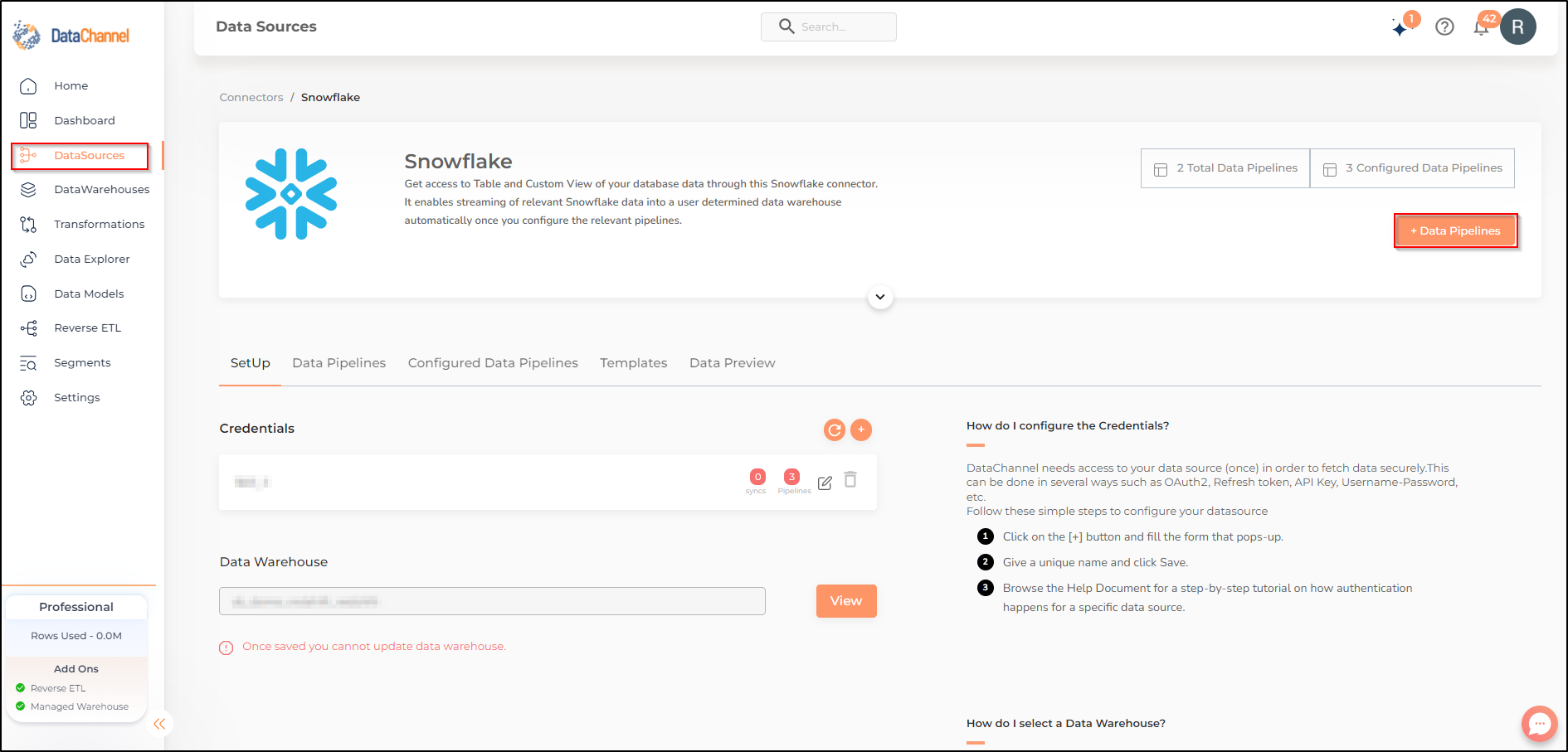Open the Home icon in sidebar
The width and height of the screenshot is (1568, 752).
(28, 86)
